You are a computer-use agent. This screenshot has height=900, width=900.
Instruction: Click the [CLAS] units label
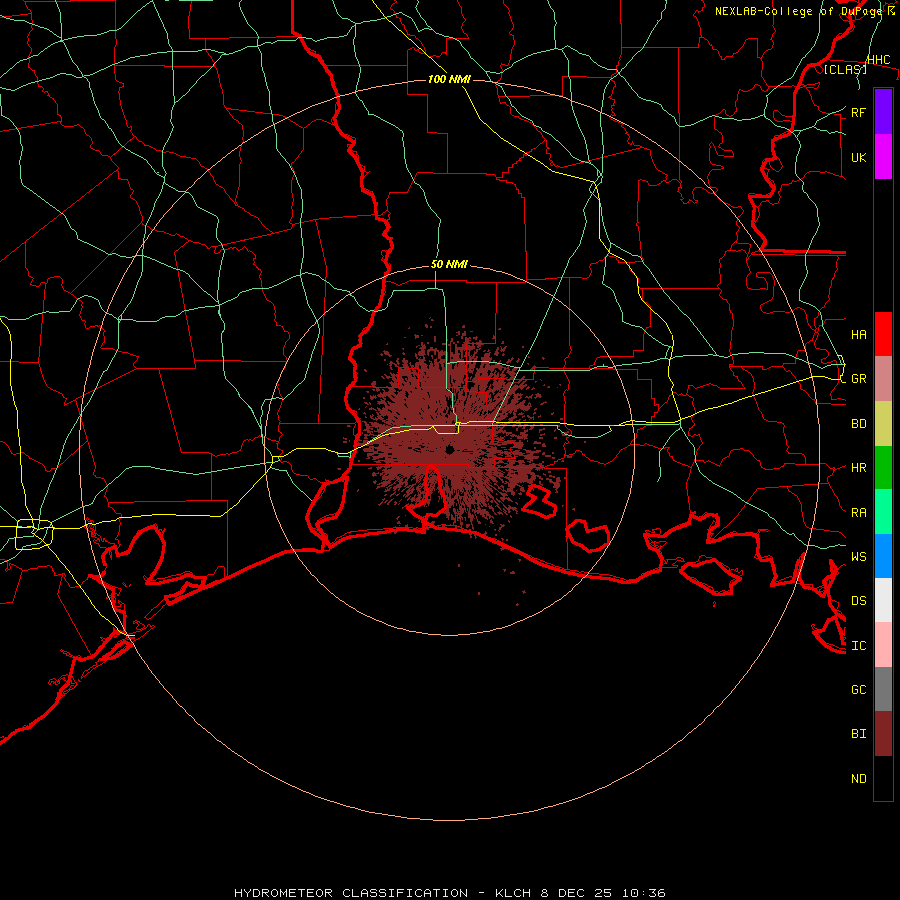845,69
